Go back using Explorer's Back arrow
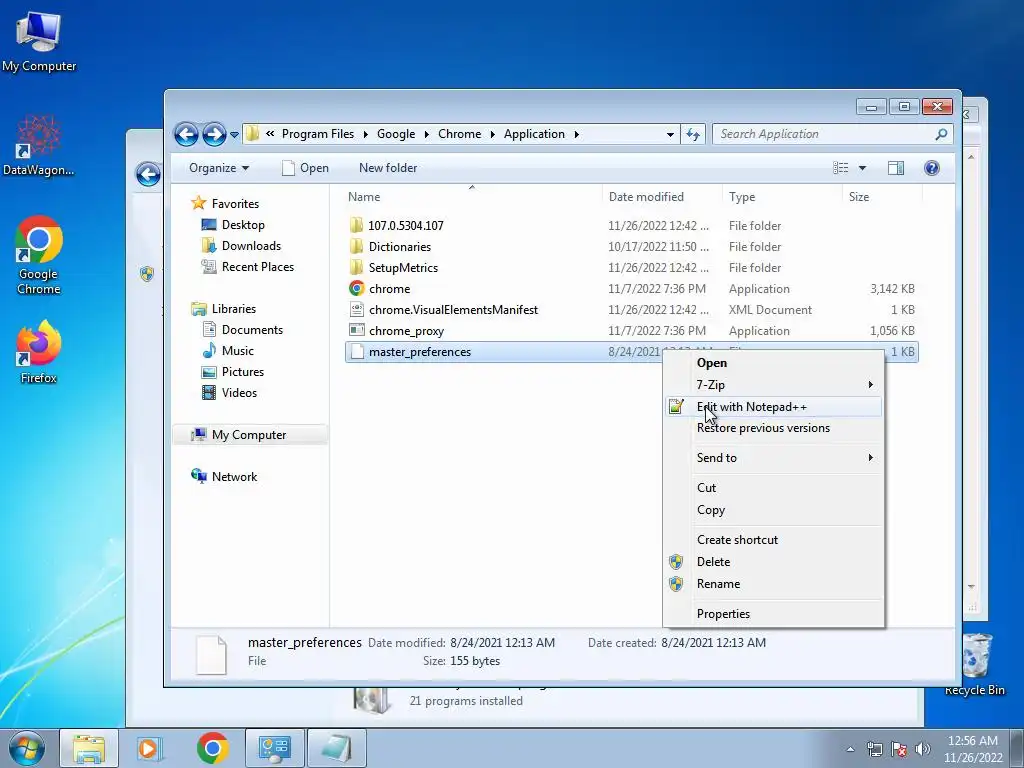This screenshot has width=1024, height=768. [186, 135]
